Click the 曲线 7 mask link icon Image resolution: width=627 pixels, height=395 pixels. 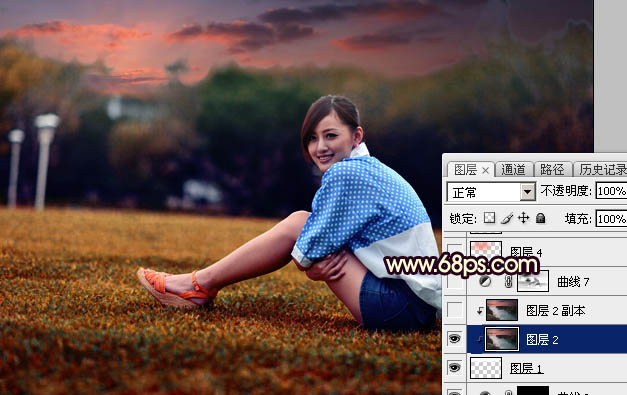pos(508,282)
